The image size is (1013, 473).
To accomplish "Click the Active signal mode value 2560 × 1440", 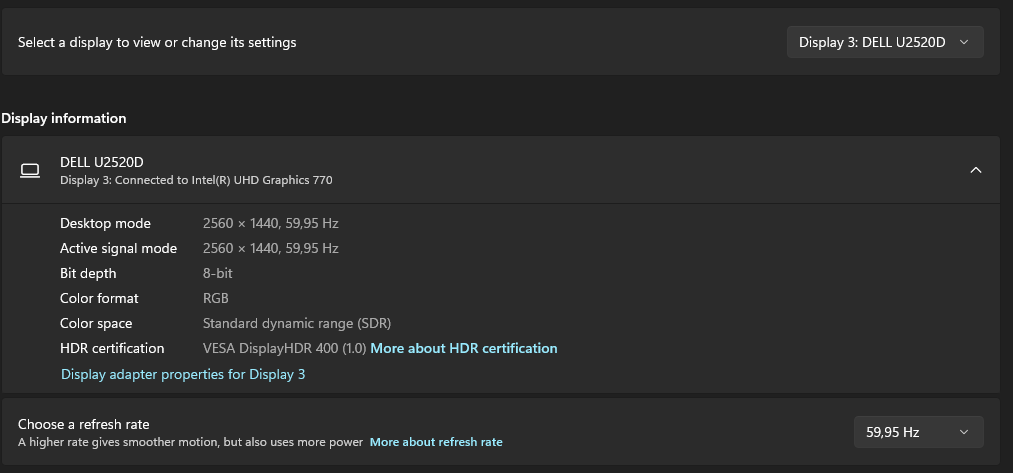I will (271, 248).
